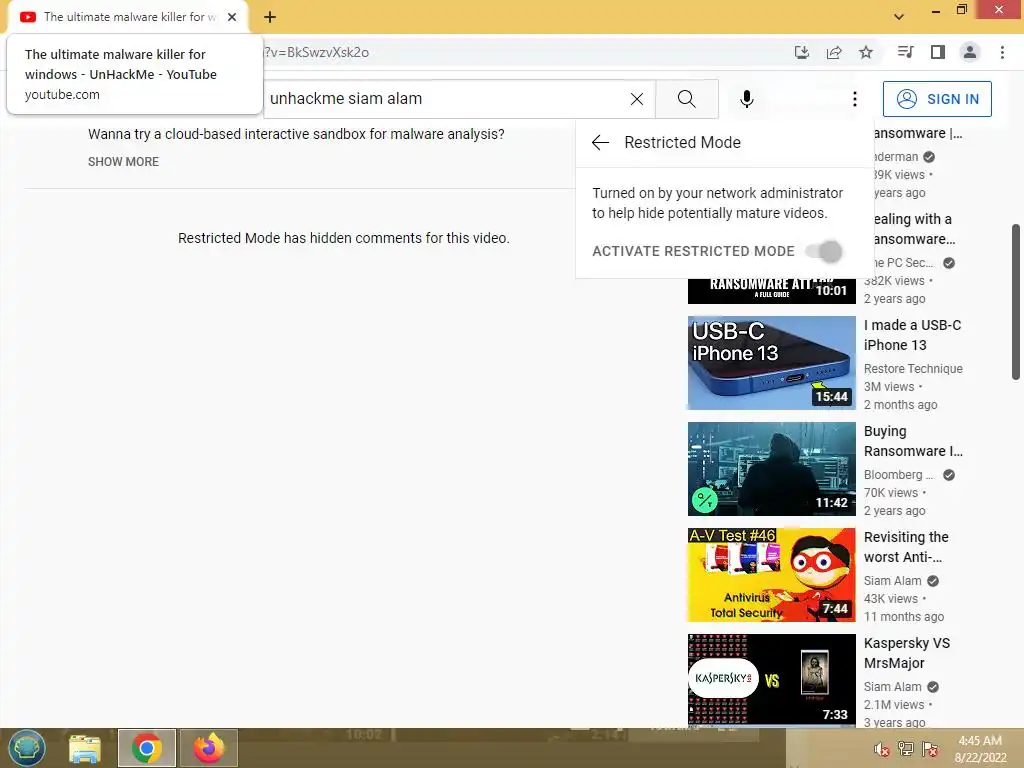Open Revisiting the worst Anti- video title
The width and height of the screenshot is (1024, 768).
906,547
